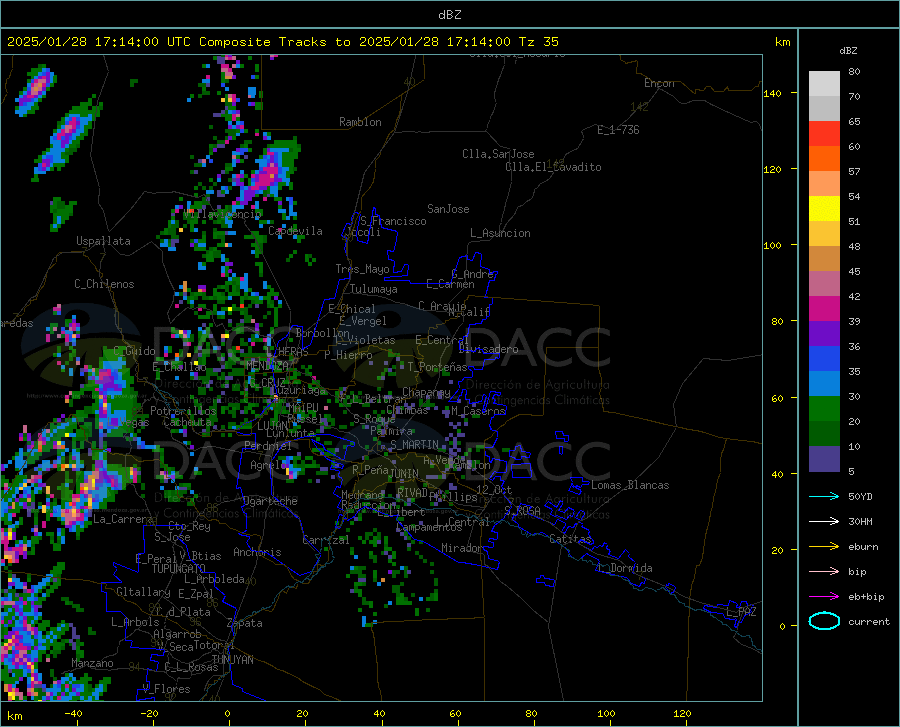The image size is (900, 727).
Task: Click the Mirador map label
Action: pos(461,548)
